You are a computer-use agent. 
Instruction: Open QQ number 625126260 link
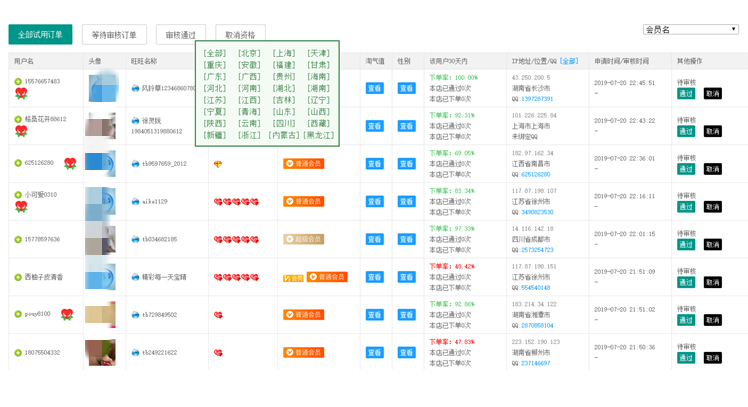coord(534,175)
